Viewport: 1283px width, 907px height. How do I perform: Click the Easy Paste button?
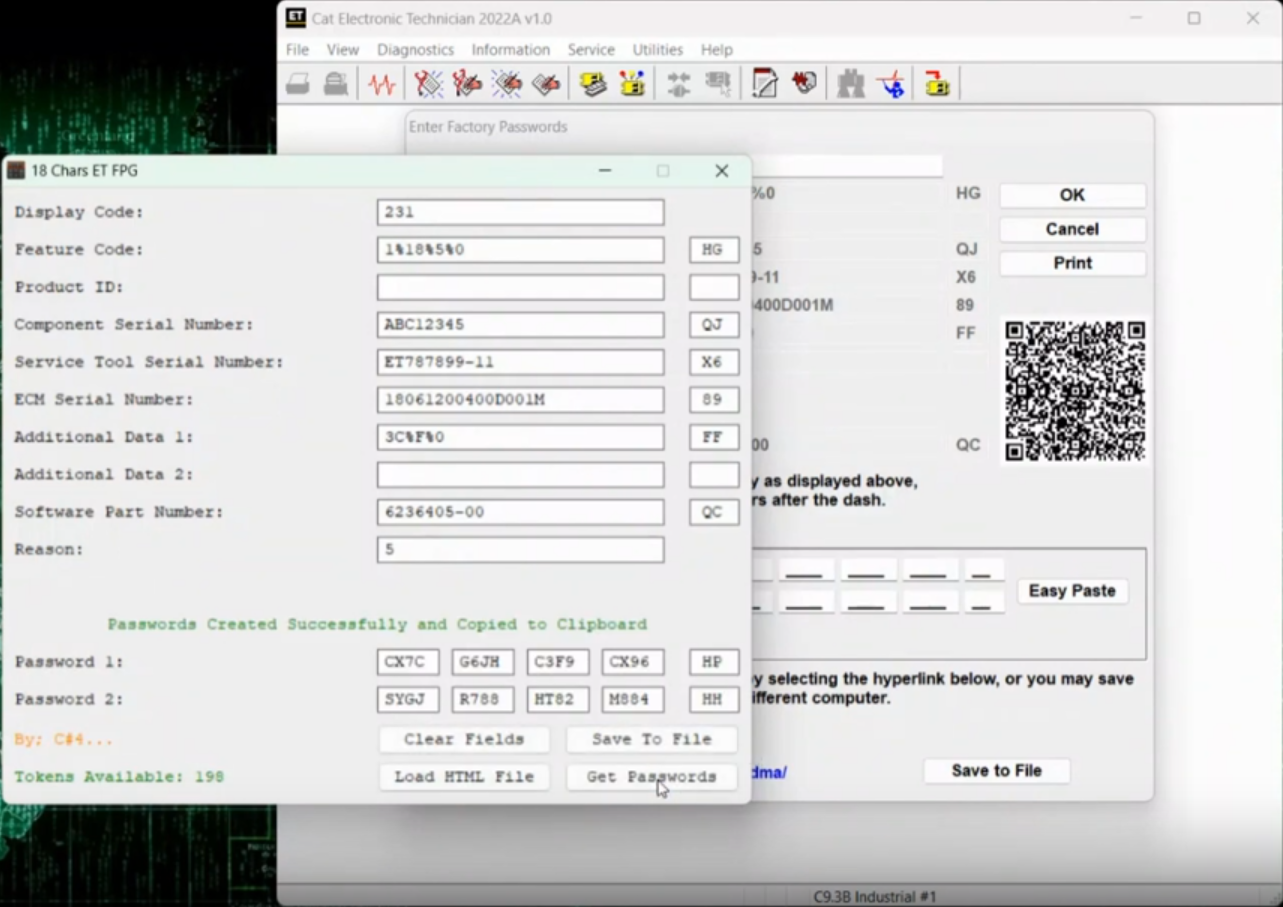1072,591
